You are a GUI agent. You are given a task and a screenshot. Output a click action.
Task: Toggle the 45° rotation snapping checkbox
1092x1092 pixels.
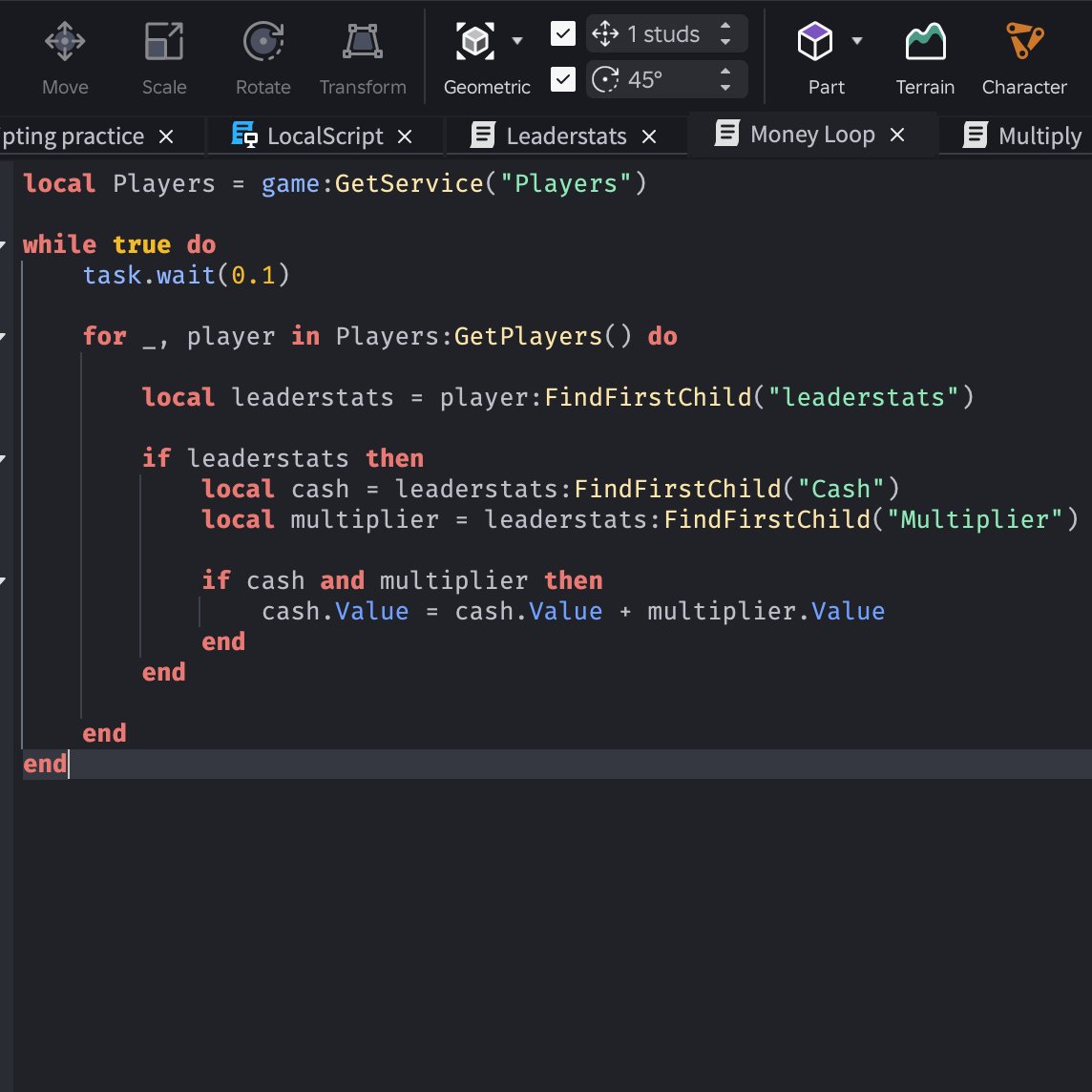coord(563,78)
